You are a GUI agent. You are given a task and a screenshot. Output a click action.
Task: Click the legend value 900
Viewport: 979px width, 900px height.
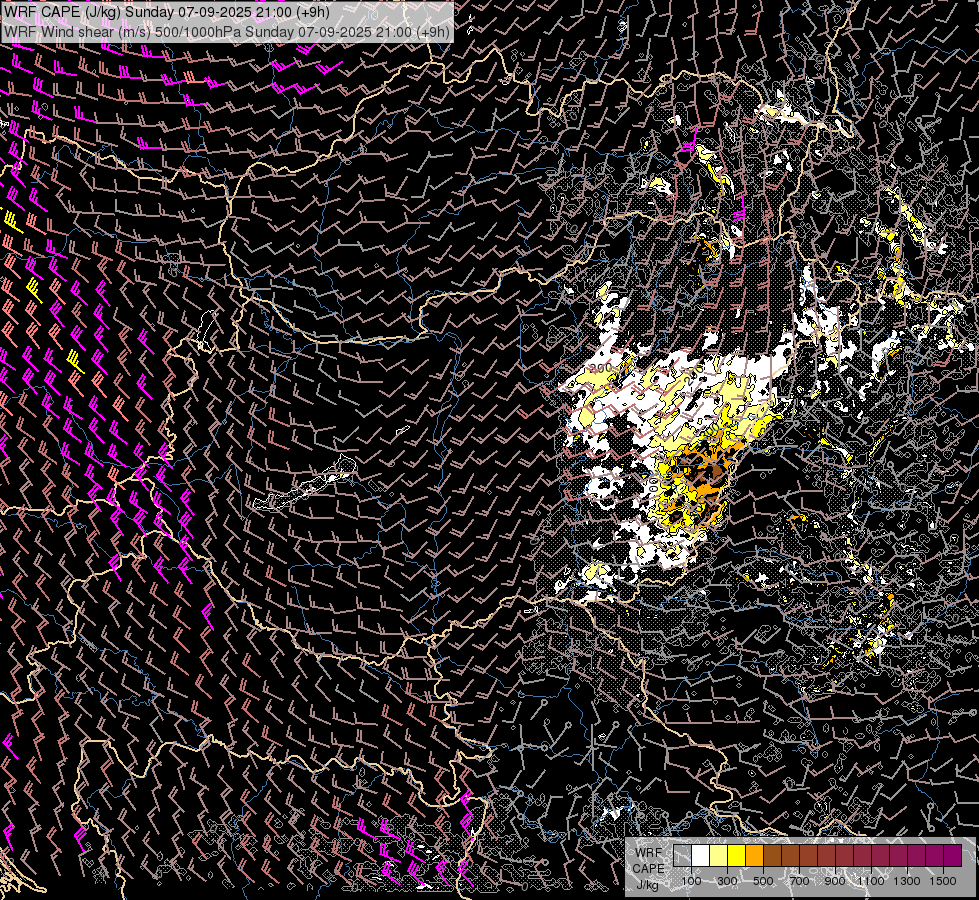835,881
